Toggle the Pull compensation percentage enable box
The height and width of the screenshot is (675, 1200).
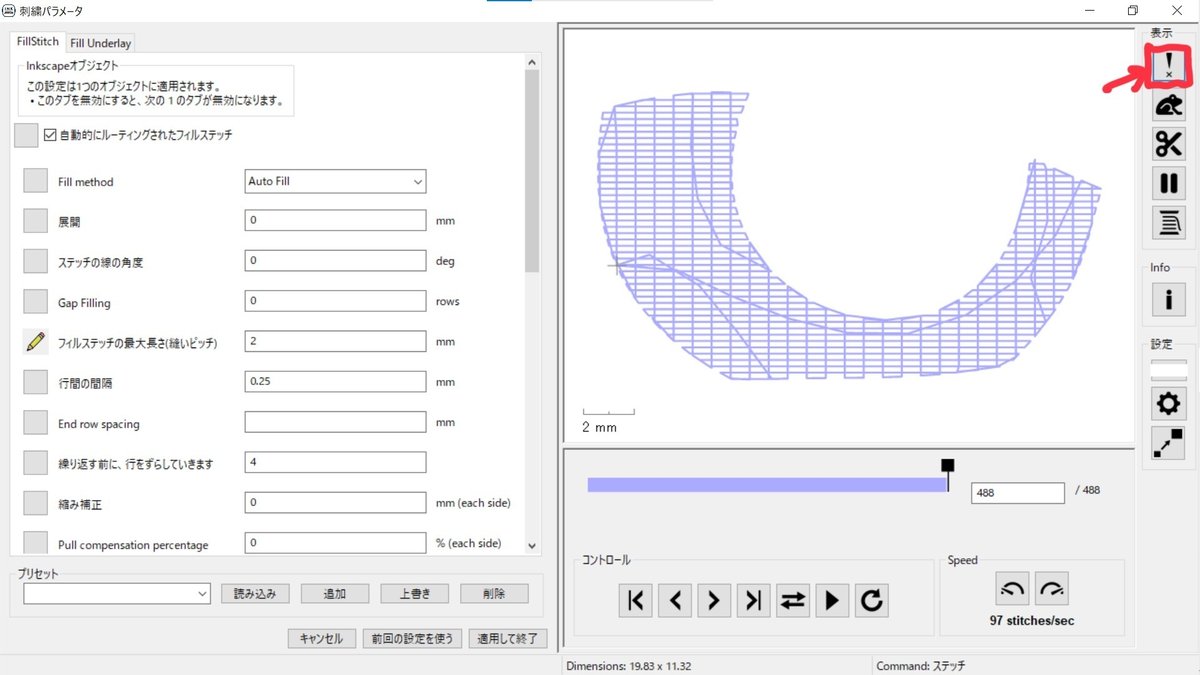pos(36,543)
